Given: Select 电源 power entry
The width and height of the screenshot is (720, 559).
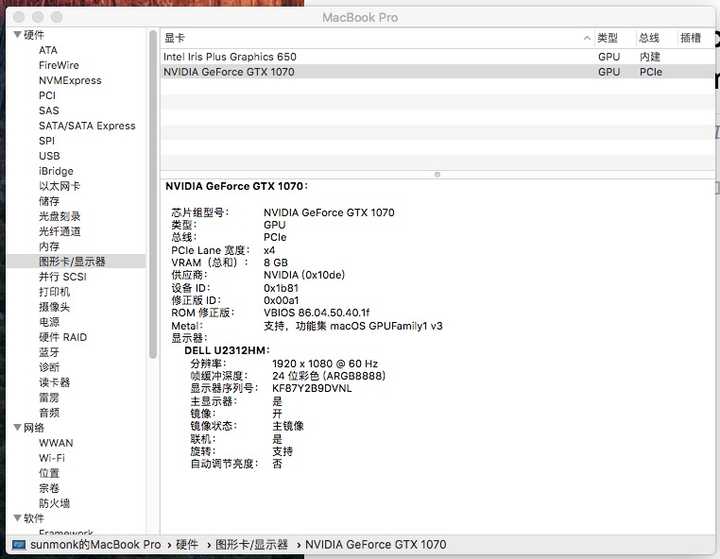Looking at the screenshot, I should [49, 322].
